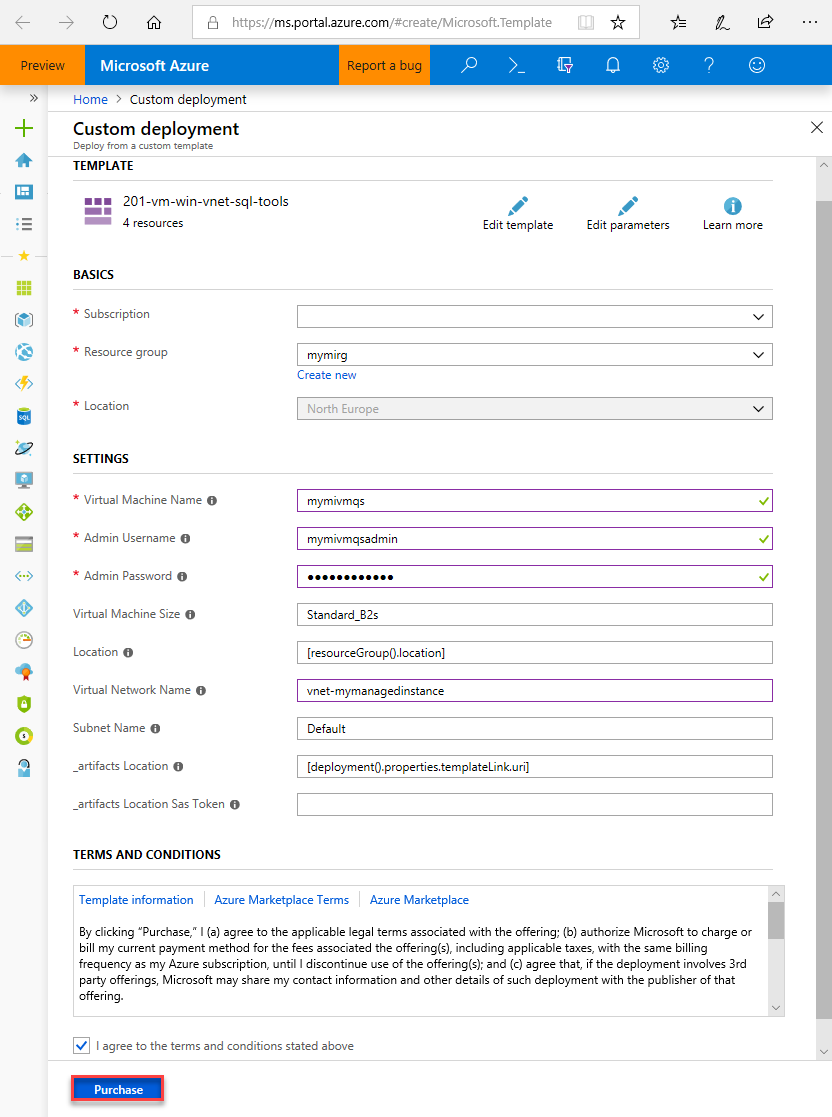Open portal settings gear icon
Image resolution: width=832 pixels, height=1117 pixels.
pyautogui.click(x=661, y=66)
